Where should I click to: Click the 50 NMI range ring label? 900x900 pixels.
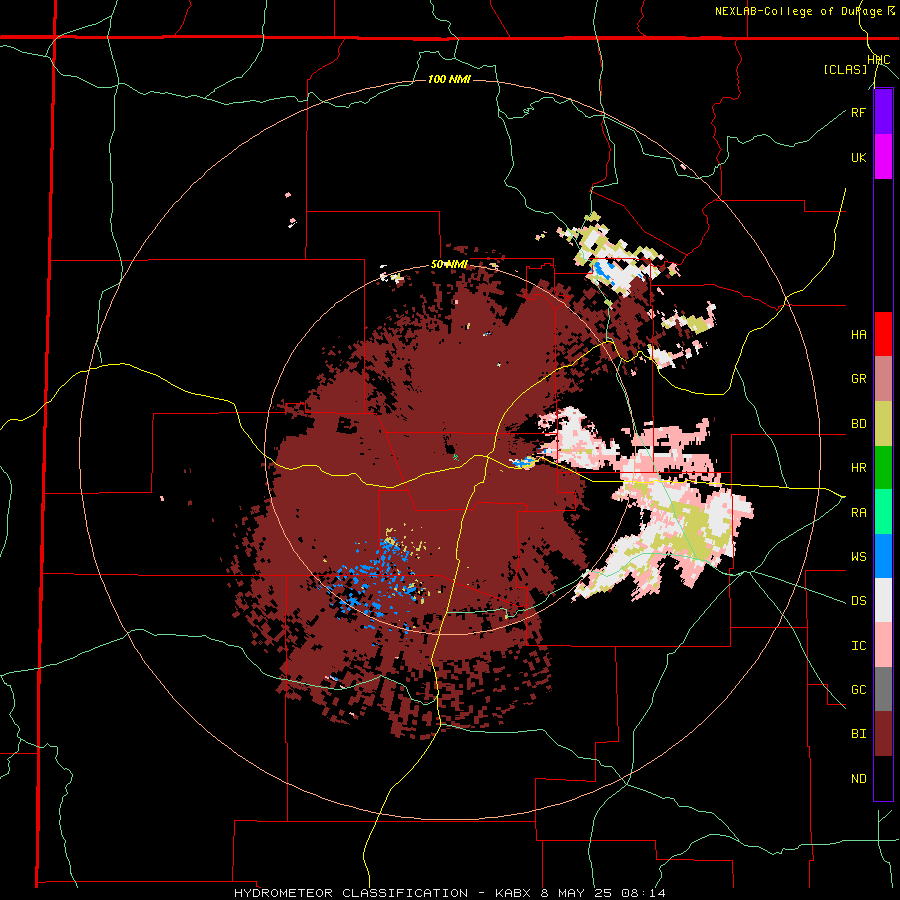point(449,265)
